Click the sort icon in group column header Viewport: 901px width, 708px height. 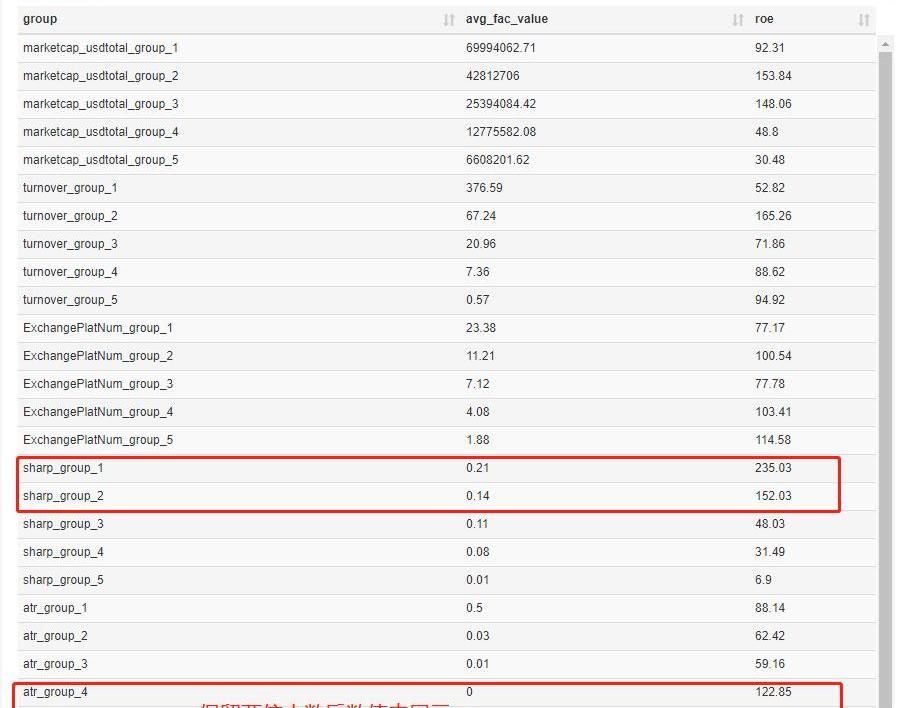click(449, 20)
